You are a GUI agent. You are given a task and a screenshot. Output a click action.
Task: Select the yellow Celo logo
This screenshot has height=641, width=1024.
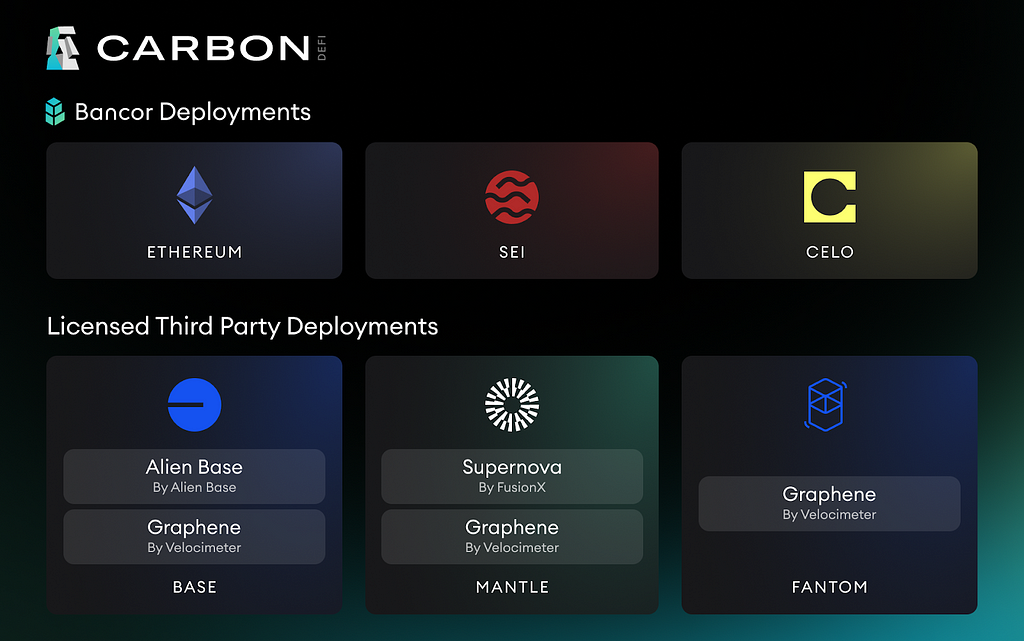(829, 197)
